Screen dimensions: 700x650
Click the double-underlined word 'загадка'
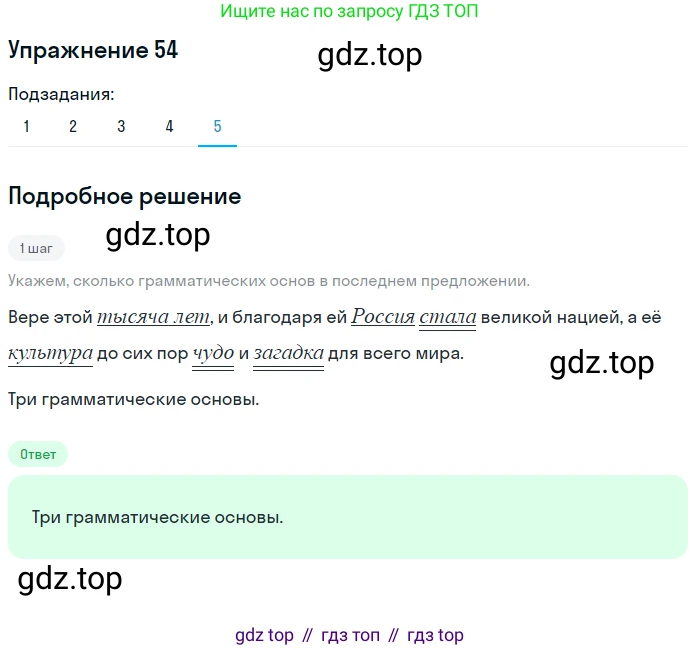[x=288, y=354]
